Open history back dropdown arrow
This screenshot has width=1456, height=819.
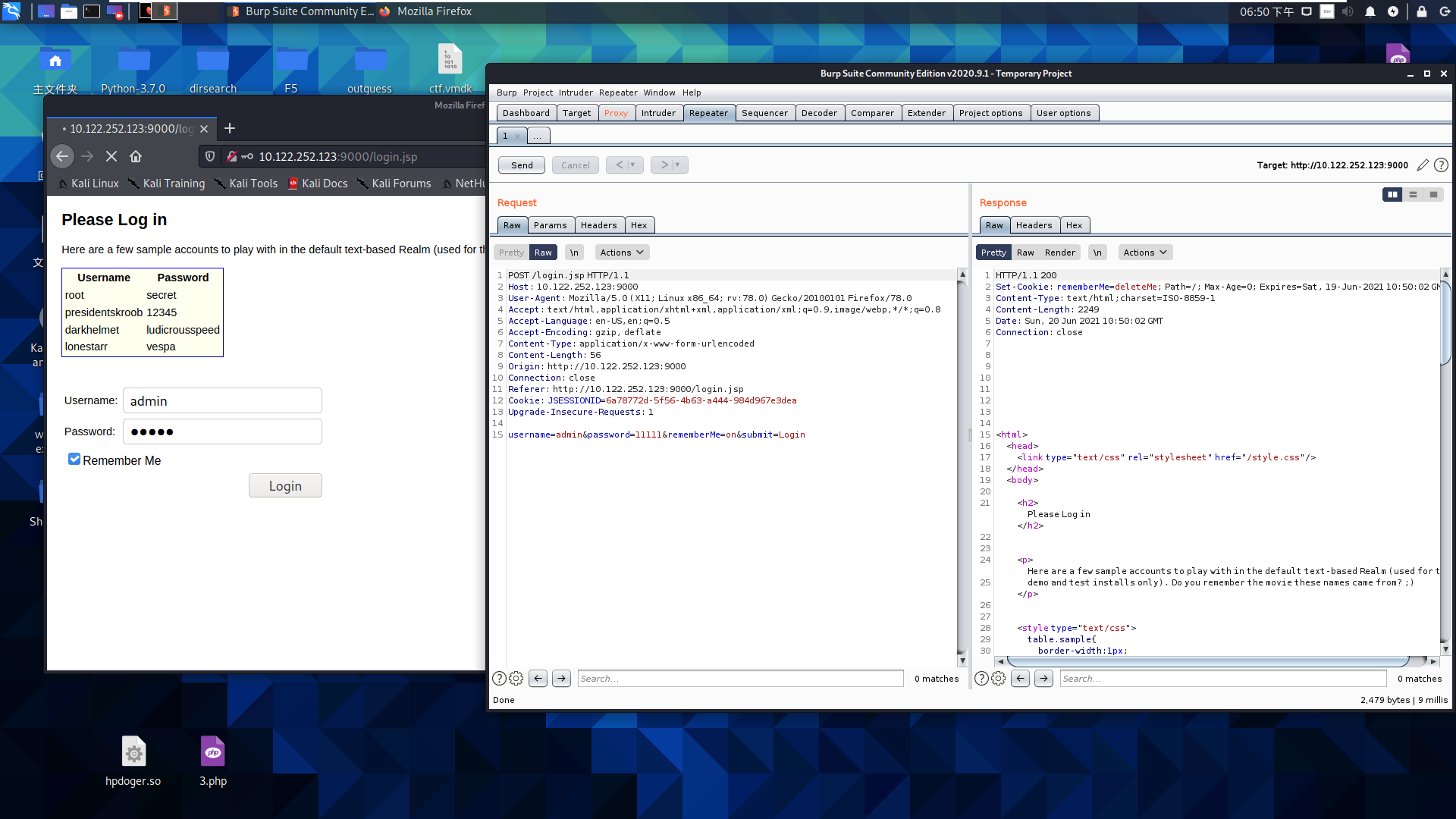pos(633,165)
